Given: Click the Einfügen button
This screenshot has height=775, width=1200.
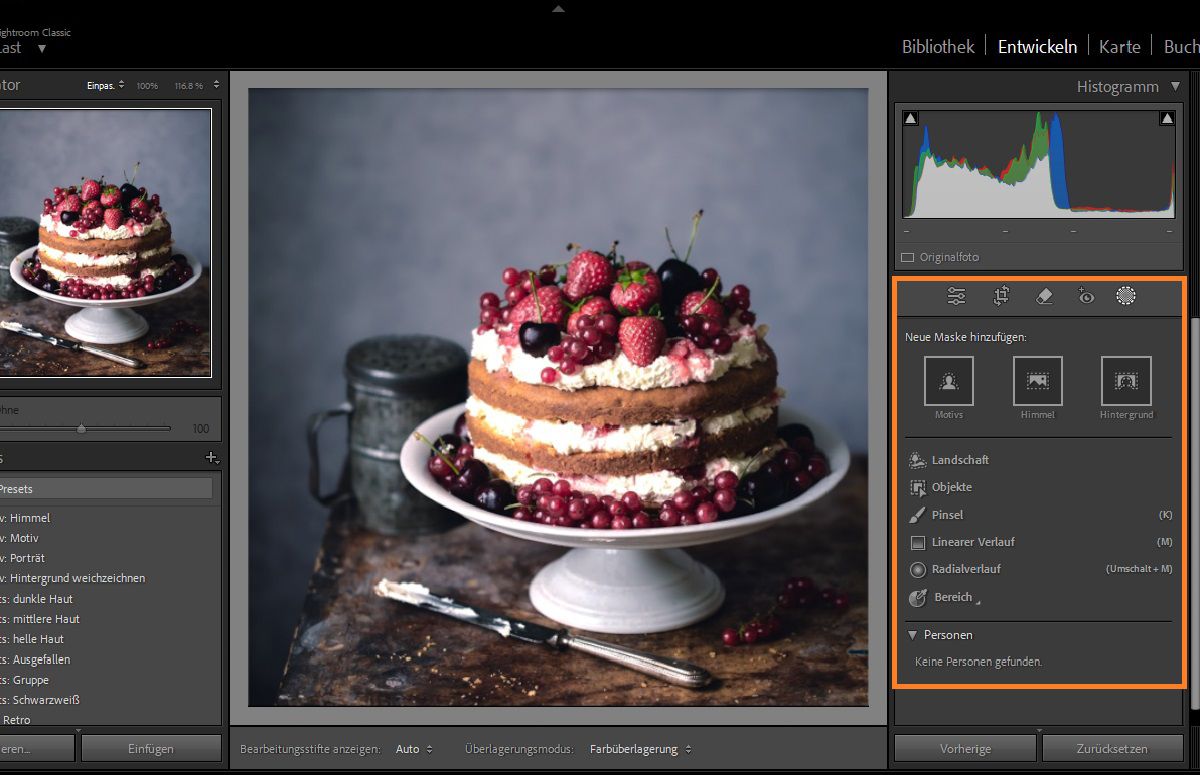Looking at the screenshot, I should (x=151, y=749).
